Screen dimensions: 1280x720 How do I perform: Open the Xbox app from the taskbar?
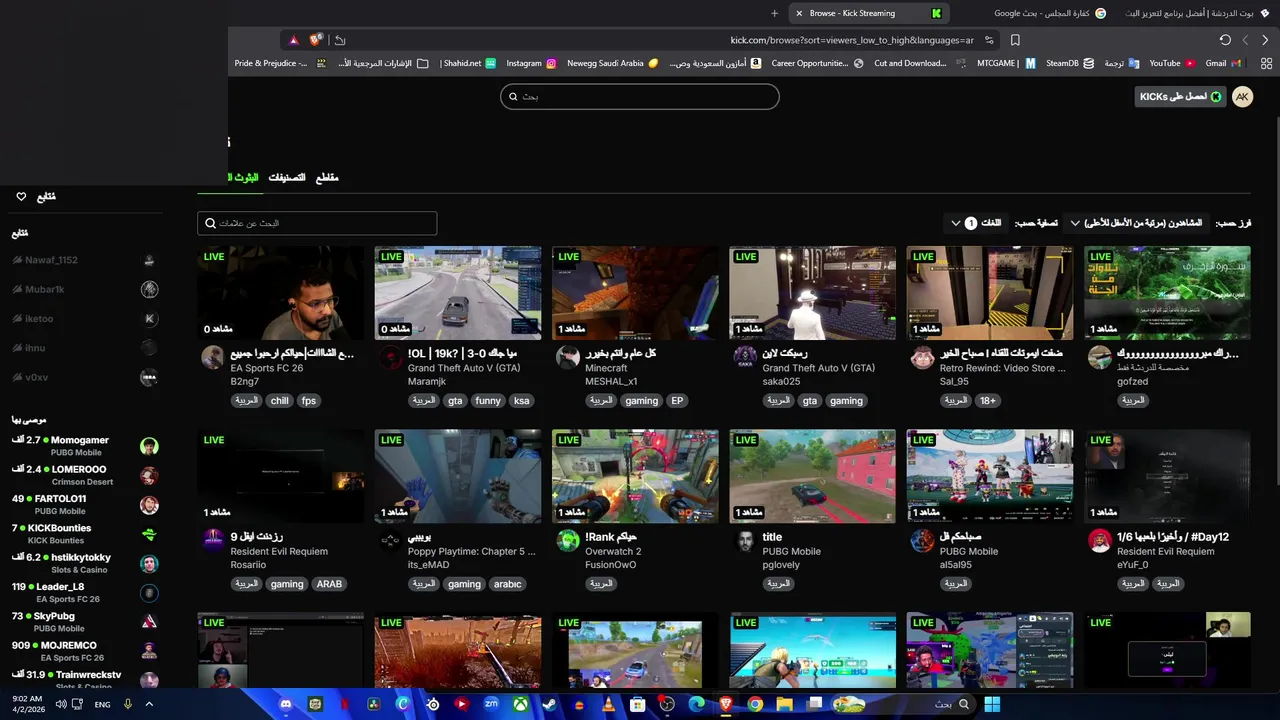pos(521,704)
